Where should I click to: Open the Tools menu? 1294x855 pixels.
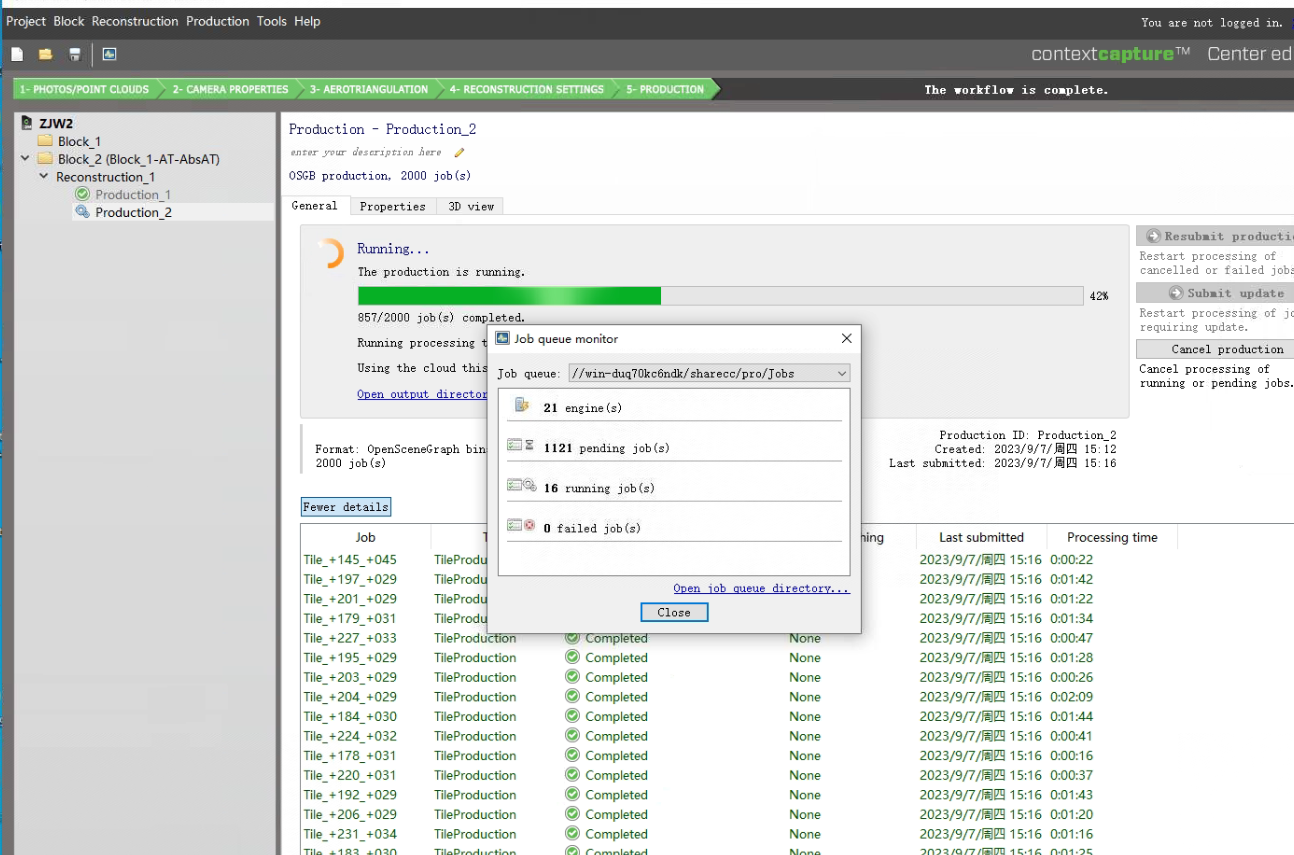[271, 21]
